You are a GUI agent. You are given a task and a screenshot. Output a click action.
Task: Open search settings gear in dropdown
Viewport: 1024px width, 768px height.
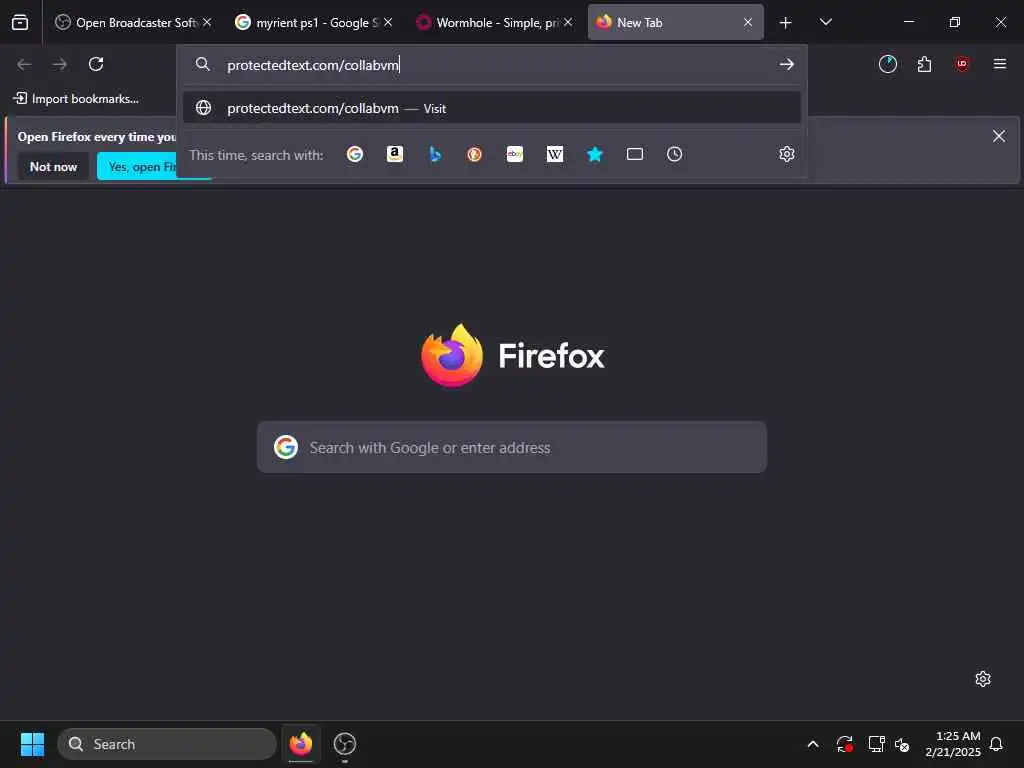tap(786, 154)
